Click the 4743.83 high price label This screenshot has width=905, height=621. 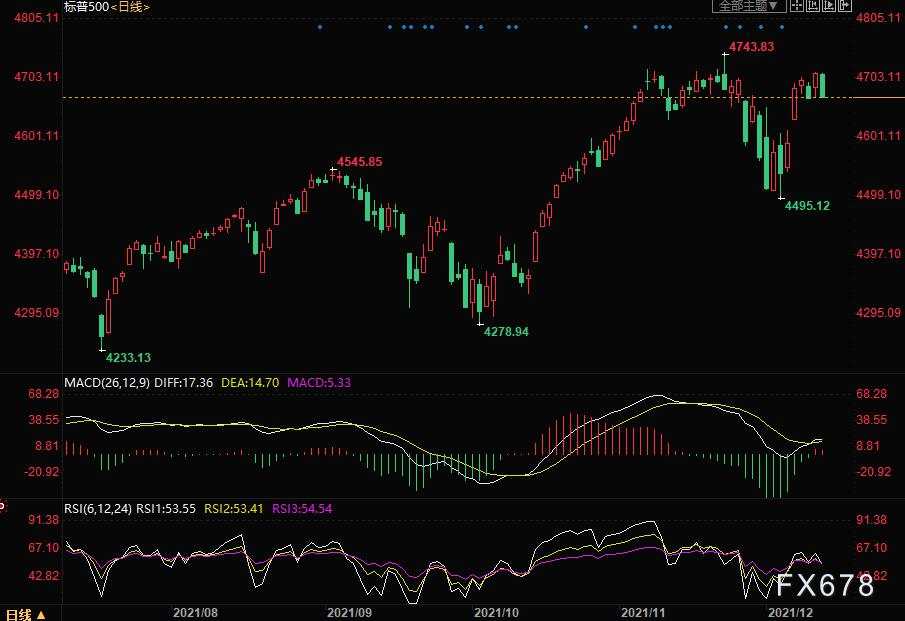(x=751, y=47)
